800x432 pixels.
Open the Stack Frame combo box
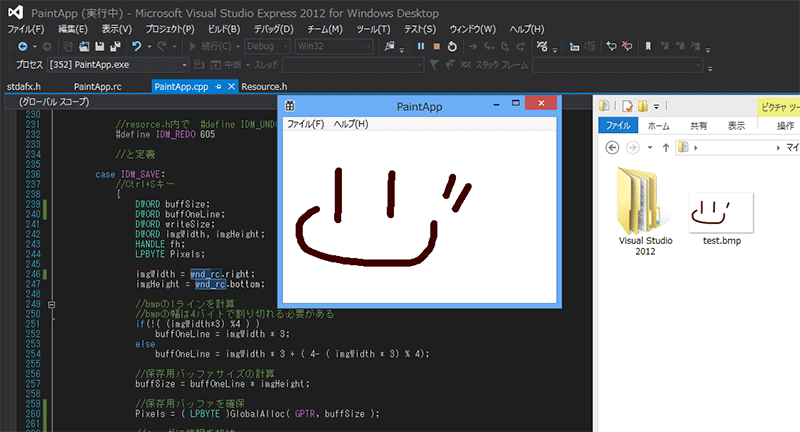[617, 65]
